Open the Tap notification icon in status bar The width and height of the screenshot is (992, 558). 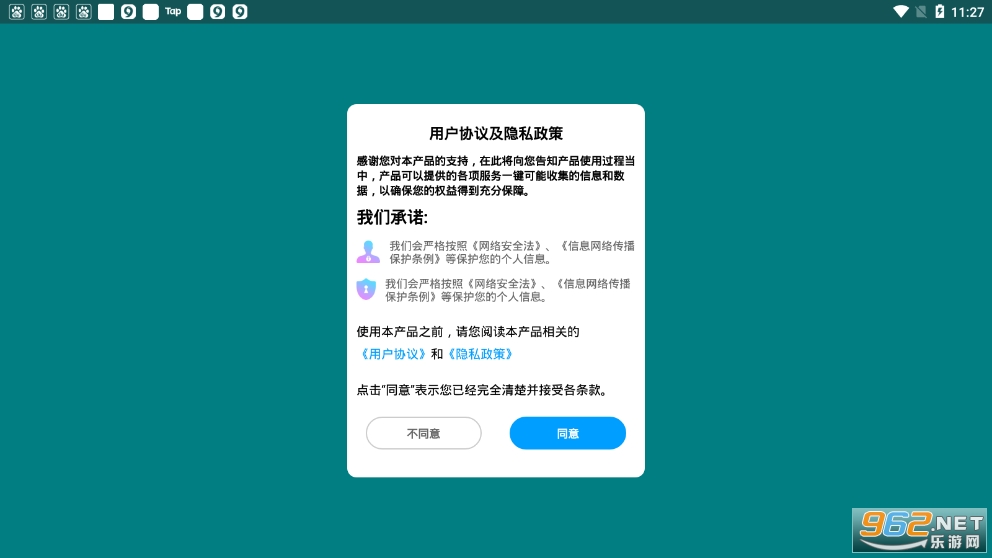(173, 11)
